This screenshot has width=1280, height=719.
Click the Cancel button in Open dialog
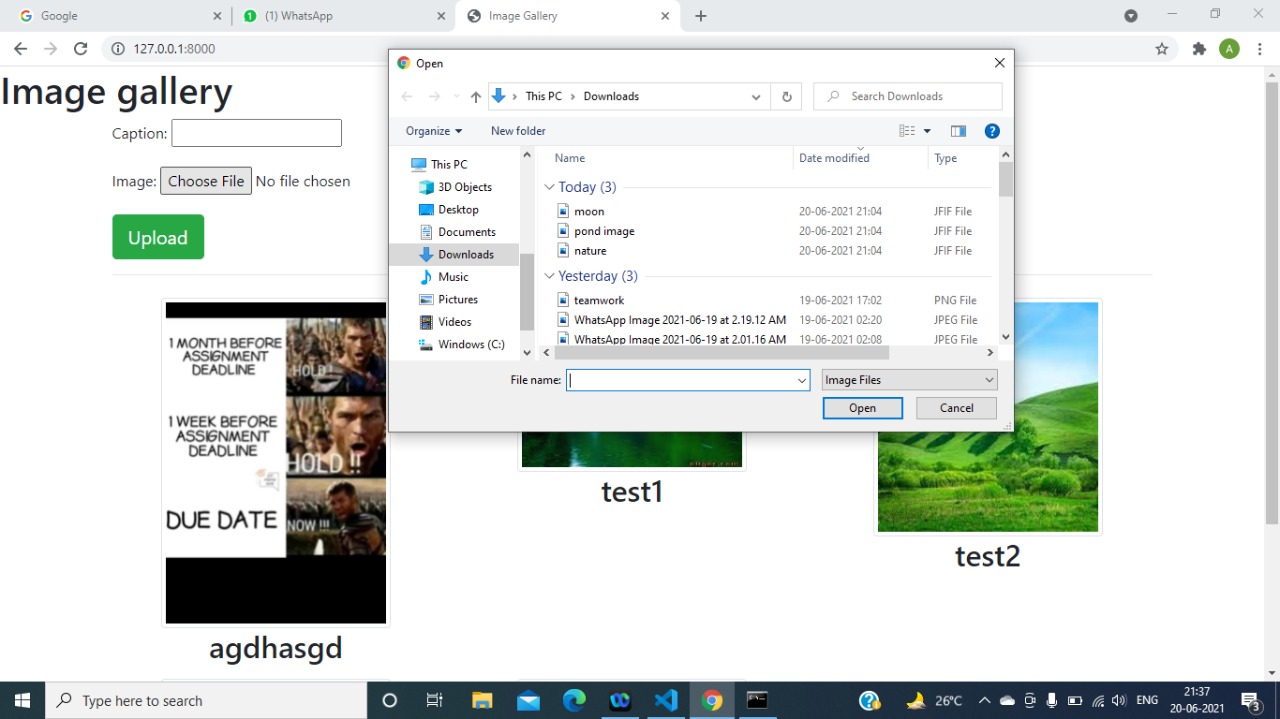pyautogui.click(x=955, y=407)
